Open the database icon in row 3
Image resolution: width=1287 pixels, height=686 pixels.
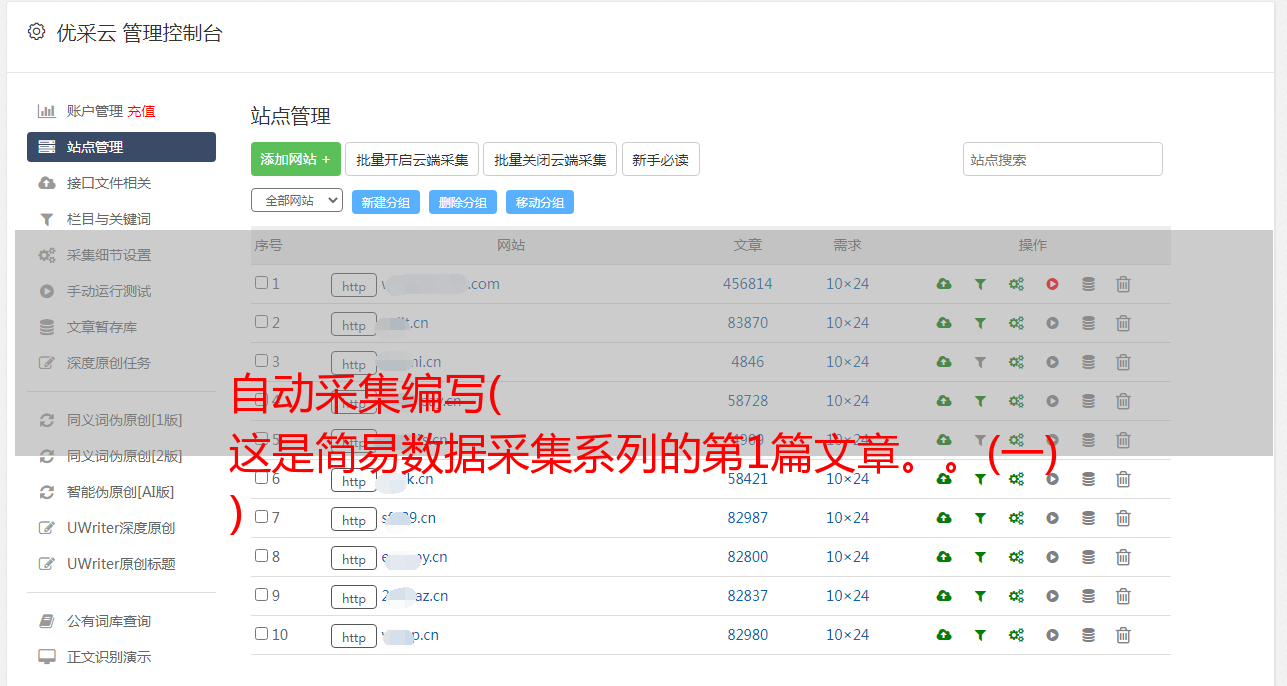(x=1088, y=362)
